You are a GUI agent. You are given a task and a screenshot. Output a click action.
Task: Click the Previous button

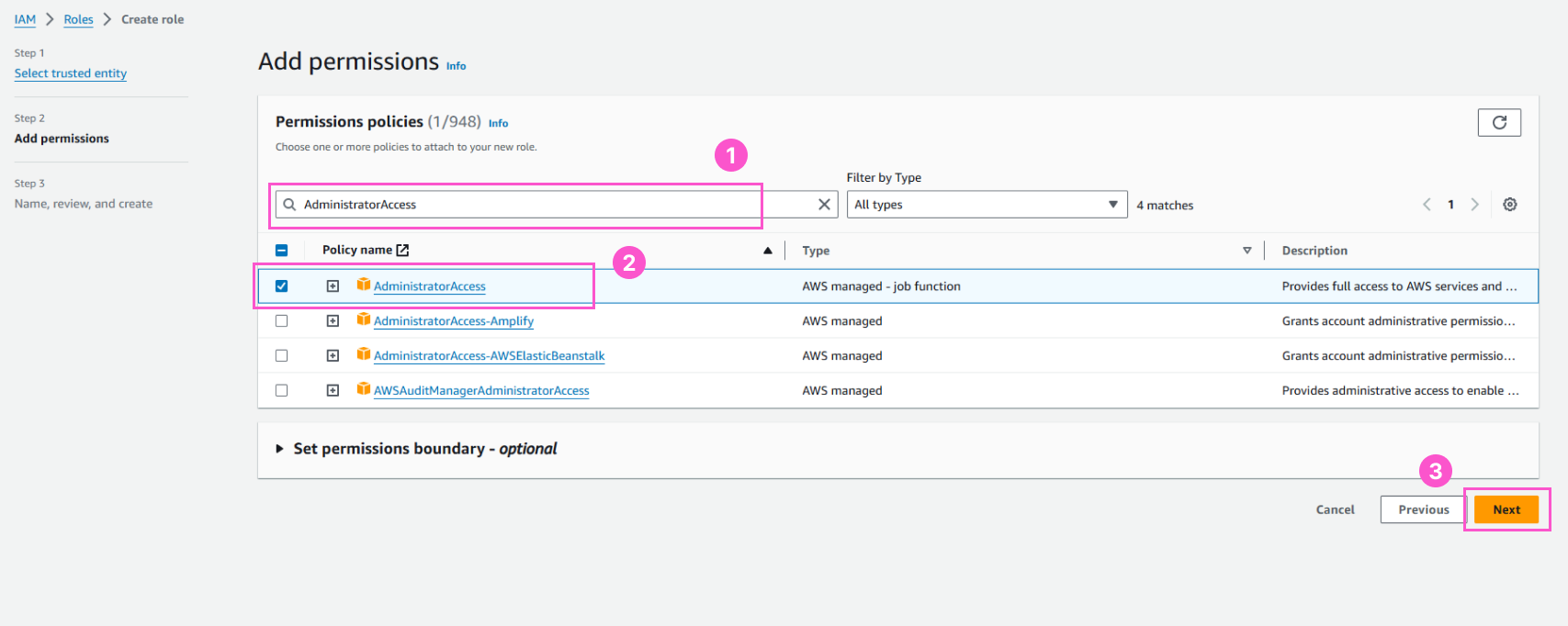[1424, 509]
